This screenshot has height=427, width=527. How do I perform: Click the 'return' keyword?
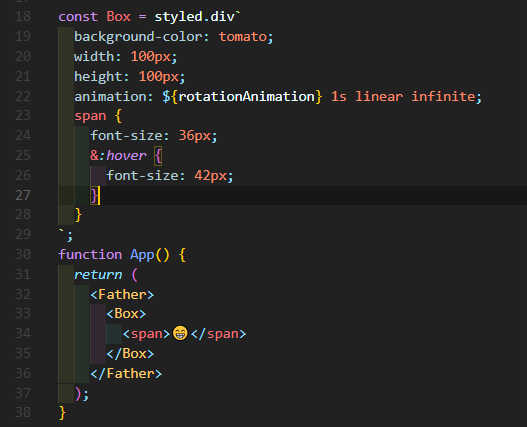98,275
